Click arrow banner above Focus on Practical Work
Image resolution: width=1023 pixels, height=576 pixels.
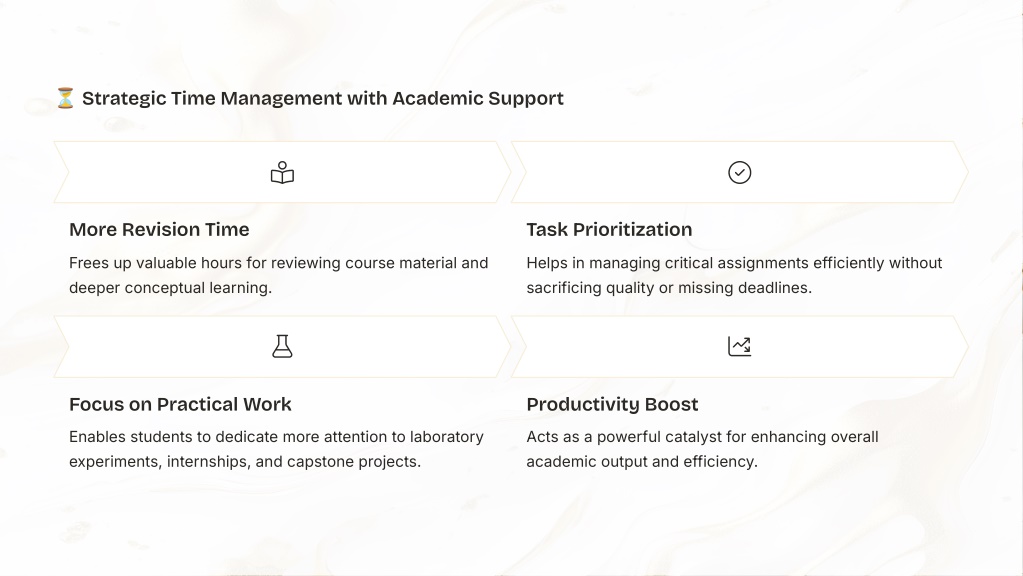point(282,346)
